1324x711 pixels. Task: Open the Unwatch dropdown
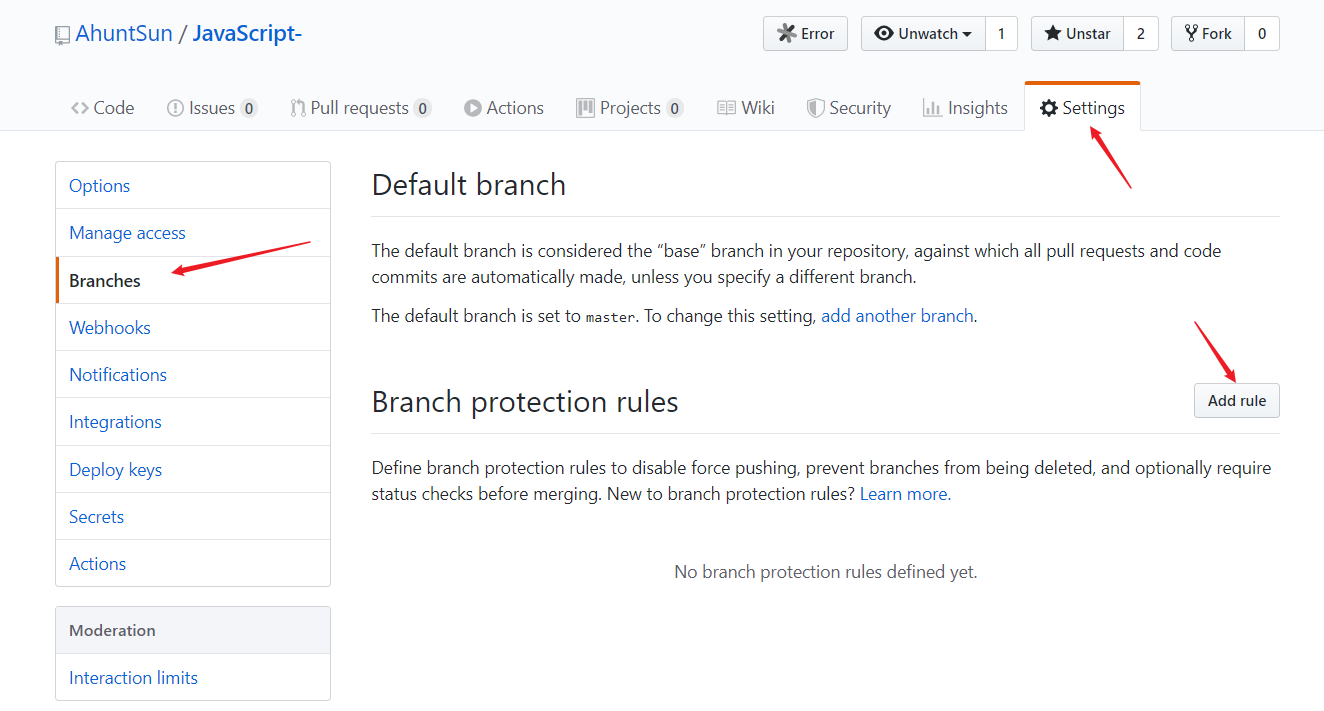coord(923,34)
